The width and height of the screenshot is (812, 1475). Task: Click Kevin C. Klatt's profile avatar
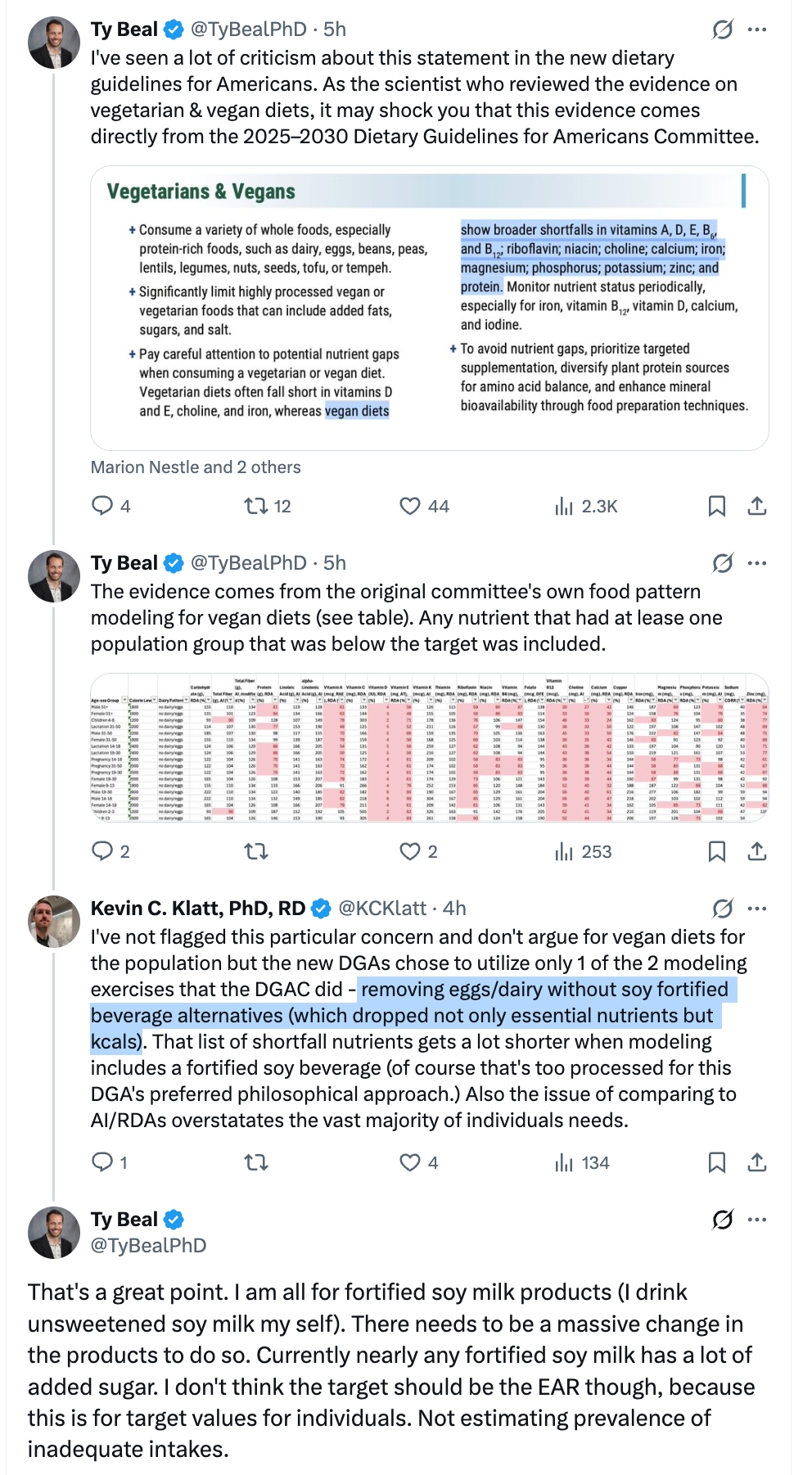[54, 922]
